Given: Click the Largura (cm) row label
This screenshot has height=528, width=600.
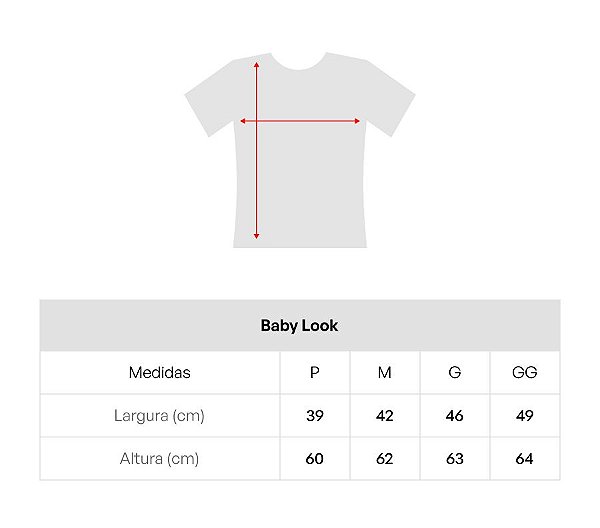Looking at the screenshot, I should (159, 416).
